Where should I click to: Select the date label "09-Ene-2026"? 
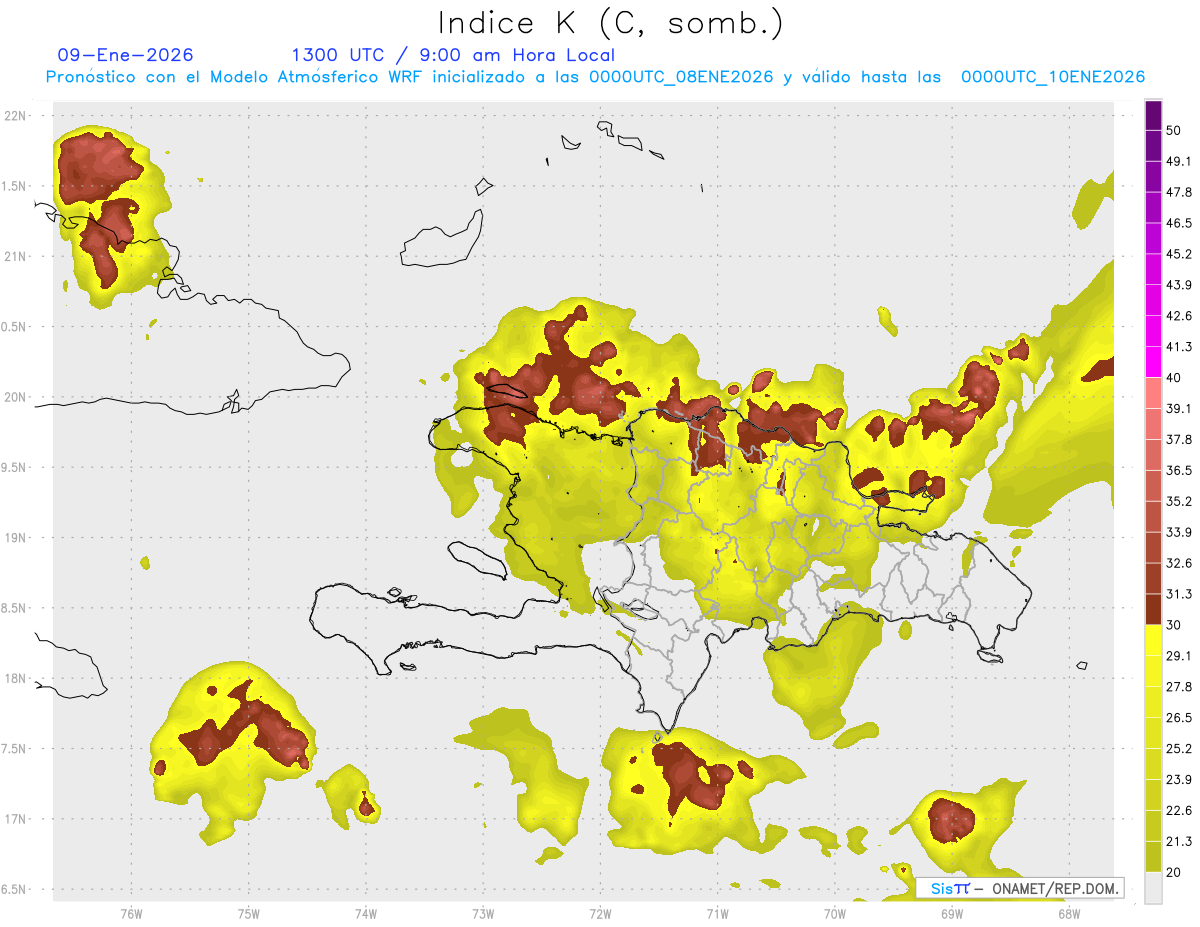[126, 55]
